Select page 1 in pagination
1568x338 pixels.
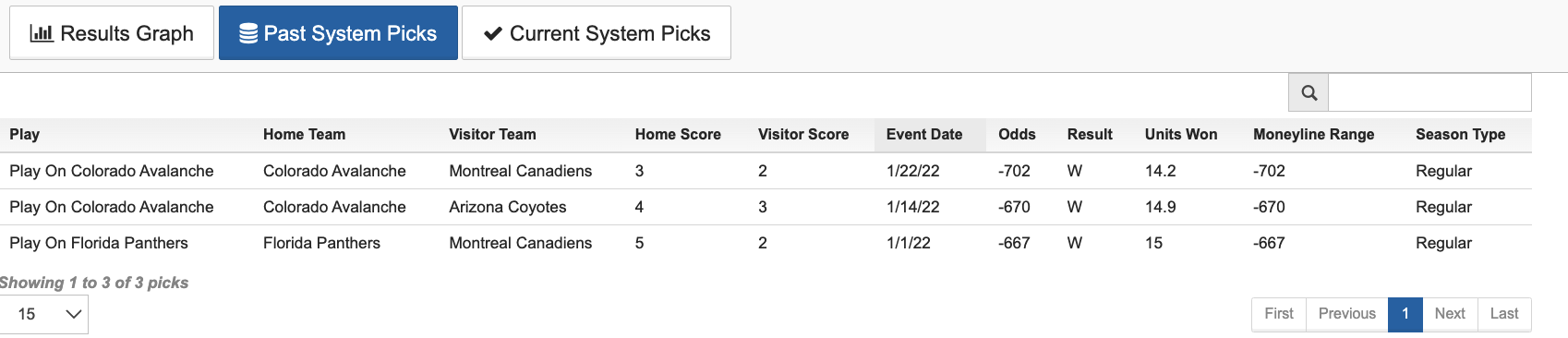click(x=1405, y=314)
